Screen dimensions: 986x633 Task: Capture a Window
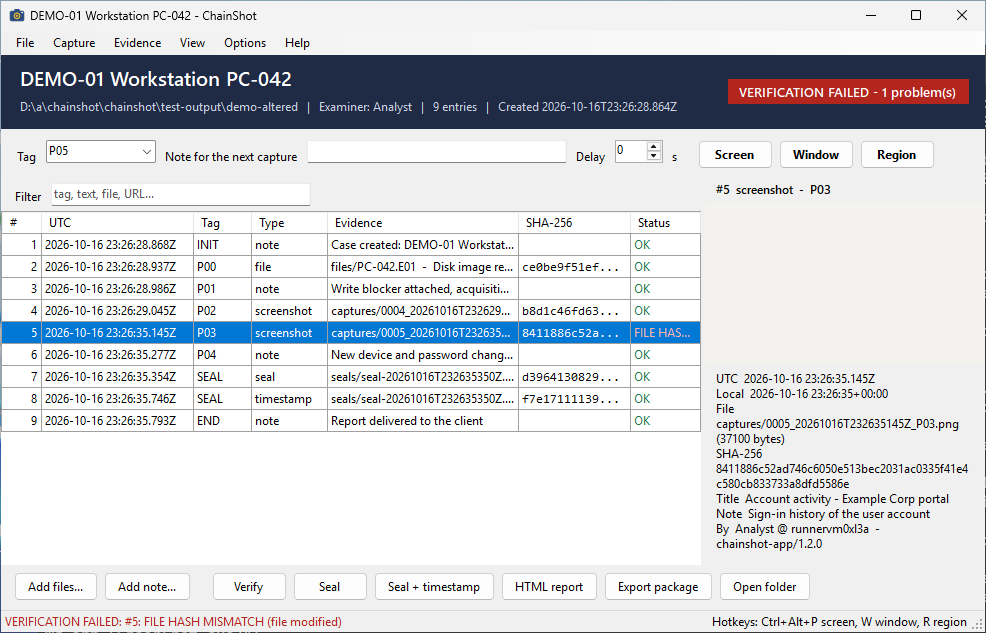click(816, 155)
